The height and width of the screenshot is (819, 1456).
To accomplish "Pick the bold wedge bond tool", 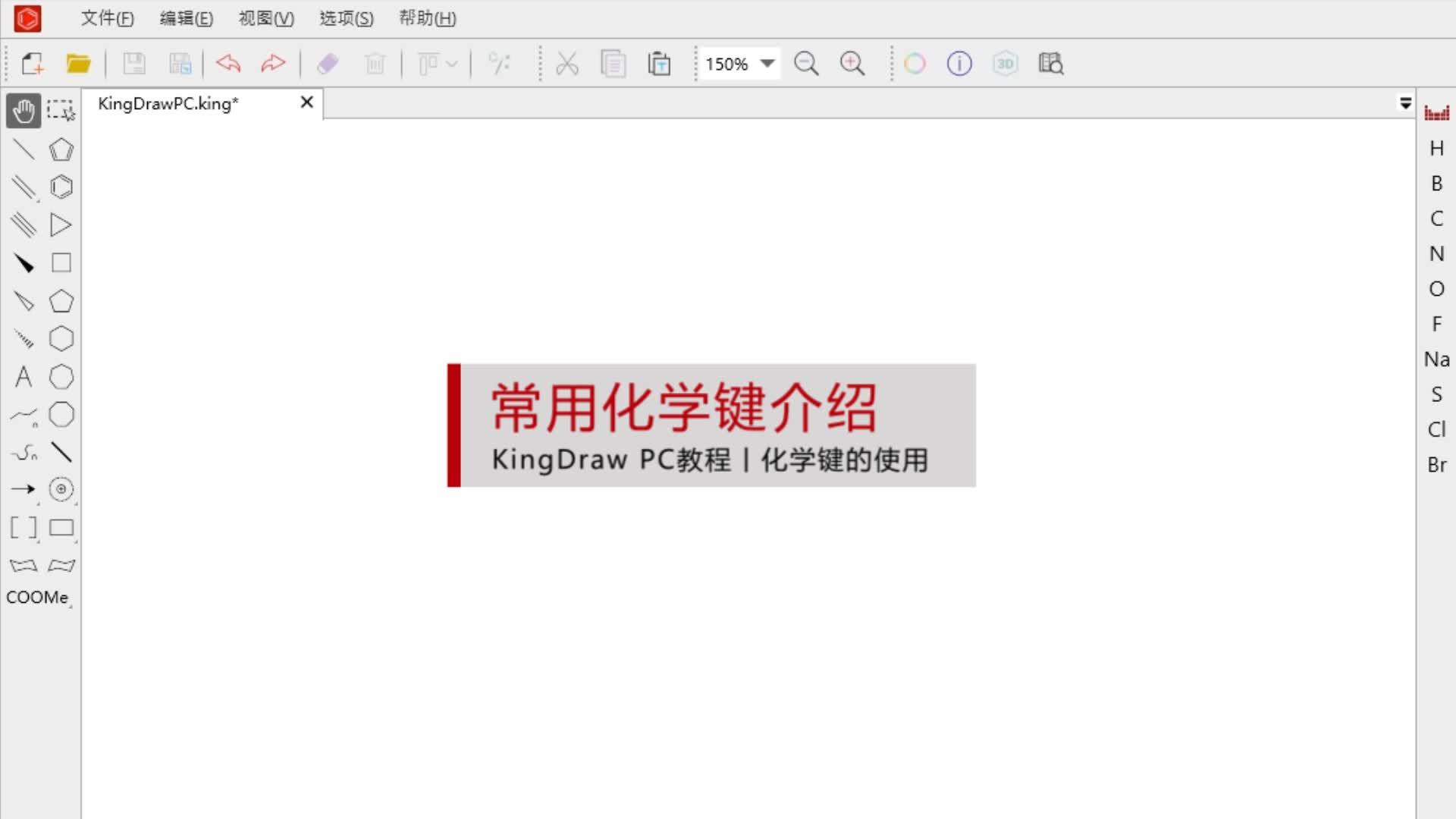I will [x=24, y=263].
